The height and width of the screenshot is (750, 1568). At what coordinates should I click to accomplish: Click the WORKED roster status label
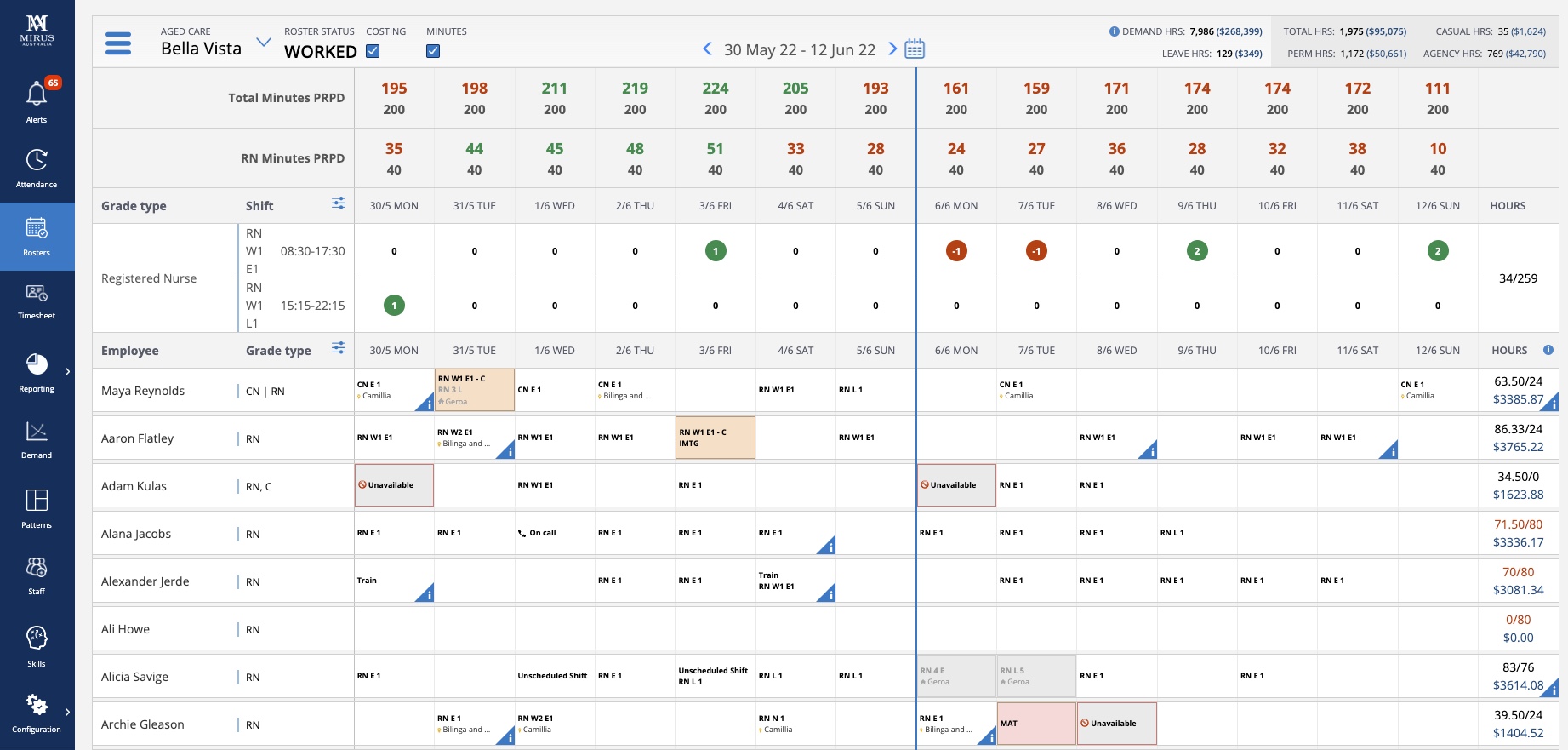(321, 52)
